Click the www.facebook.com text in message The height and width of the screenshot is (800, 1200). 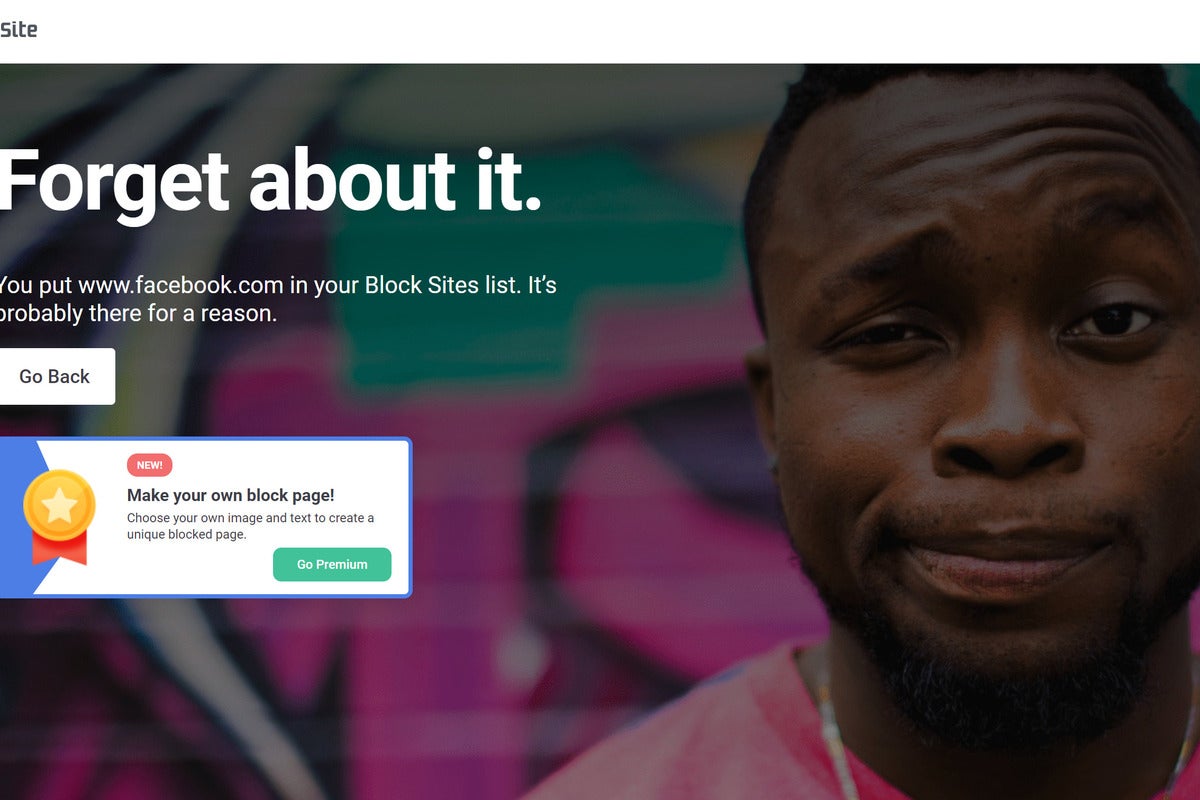pyautogui.click(x=181, y=285)
